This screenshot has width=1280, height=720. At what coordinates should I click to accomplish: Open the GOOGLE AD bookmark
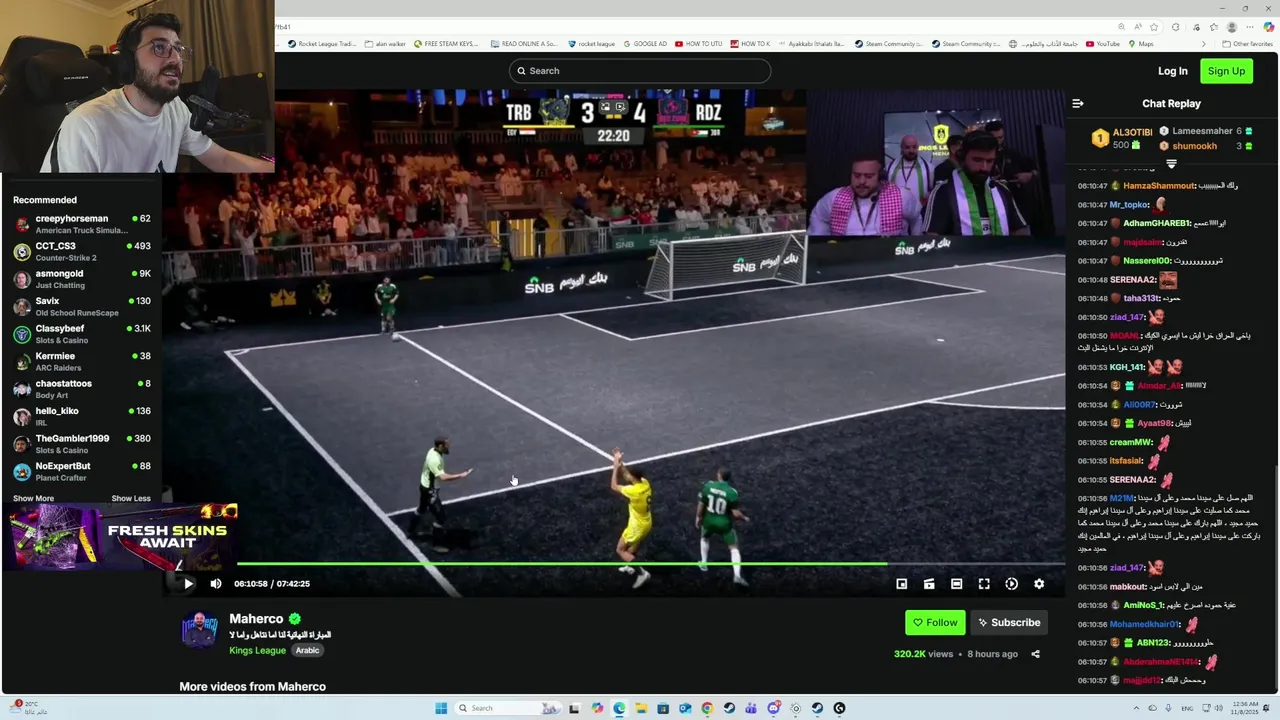pos(645,44)
